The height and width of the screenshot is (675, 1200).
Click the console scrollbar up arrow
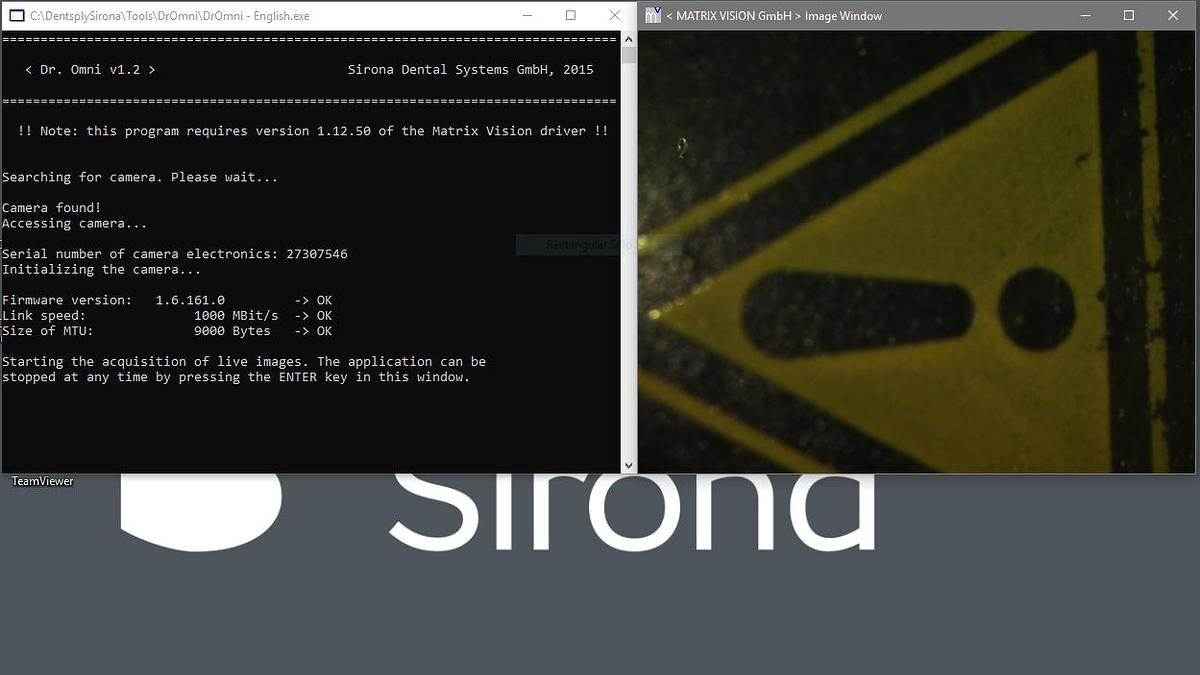628,39
